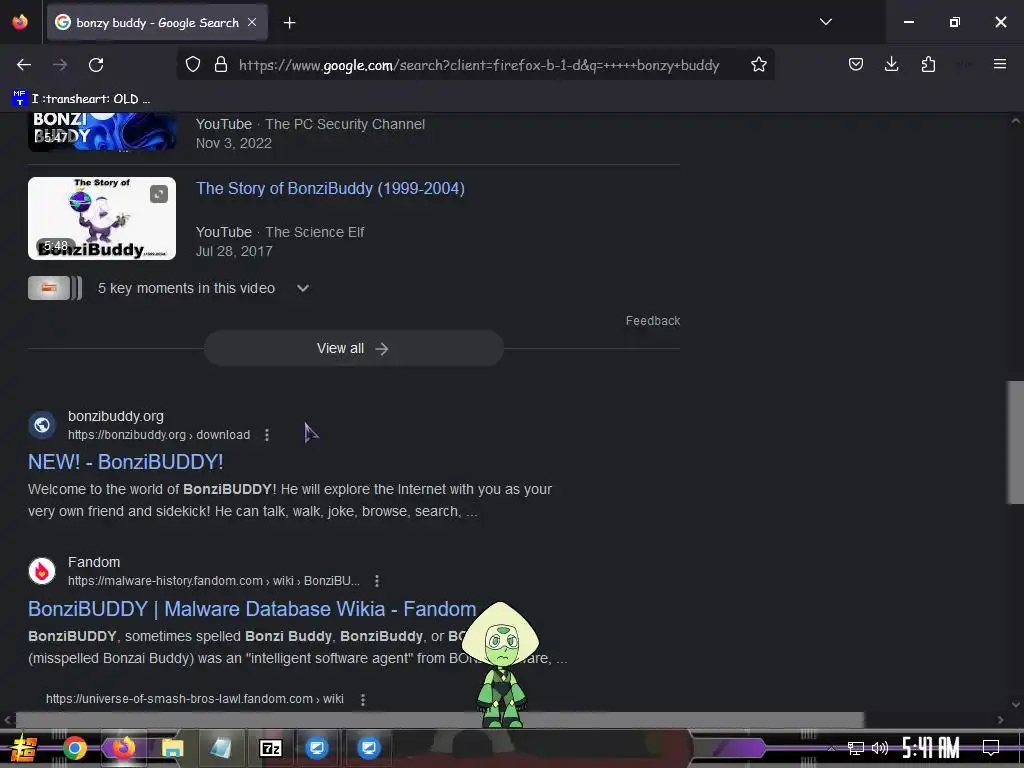Click View all videos button
This screenshot has height=768, width=1024.
click(x=353, y=348)
